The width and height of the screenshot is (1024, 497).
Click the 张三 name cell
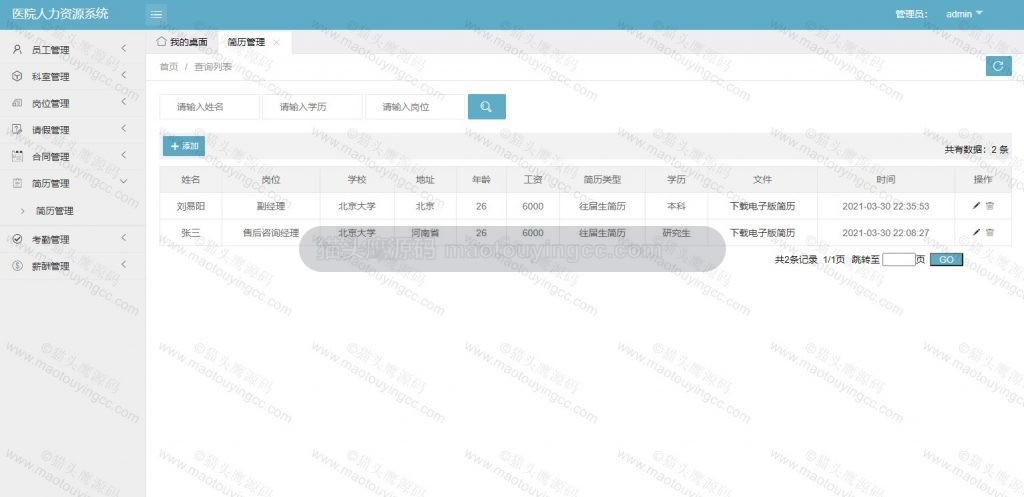[x=191, y=233]
